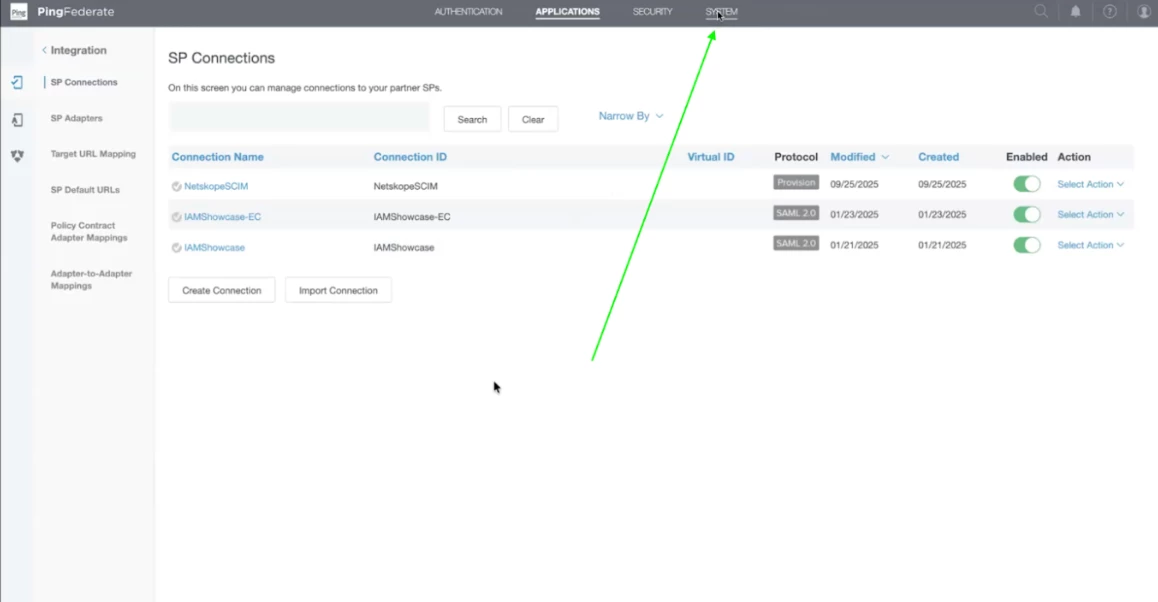
Task: Click the Target URL Mapping sidebar icon
Action: click(17, 155)
